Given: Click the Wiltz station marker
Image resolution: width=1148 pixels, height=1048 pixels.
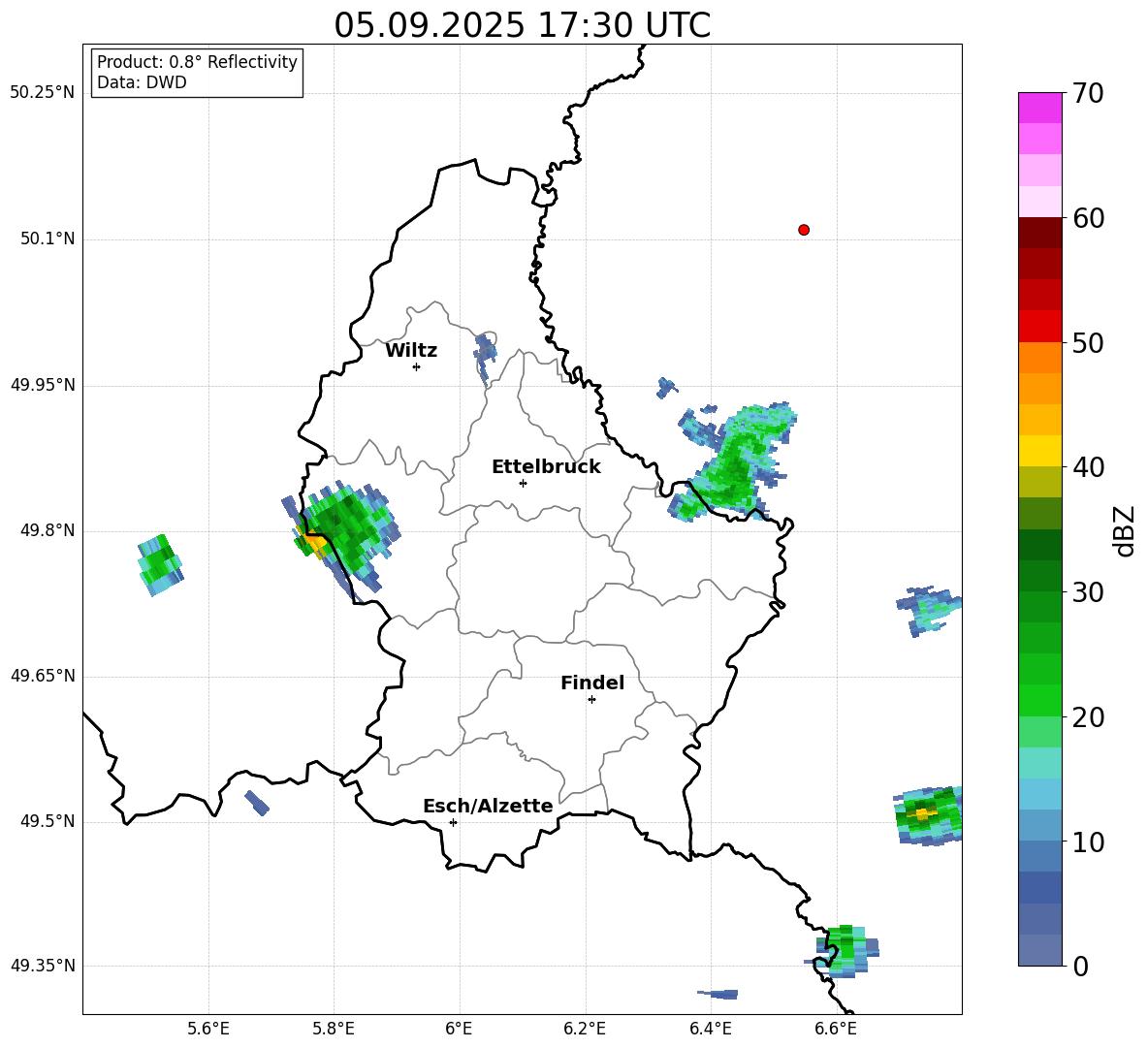Looking at the screenshot, I should [x=417, y=366].
